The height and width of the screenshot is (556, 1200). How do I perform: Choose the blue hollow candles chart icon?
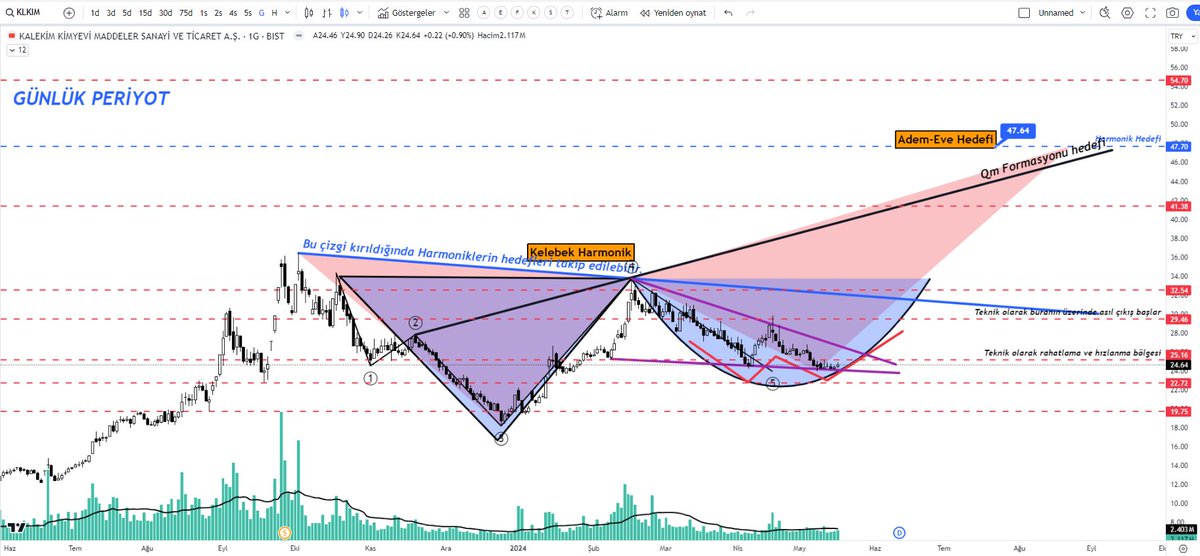coord(344,13)
